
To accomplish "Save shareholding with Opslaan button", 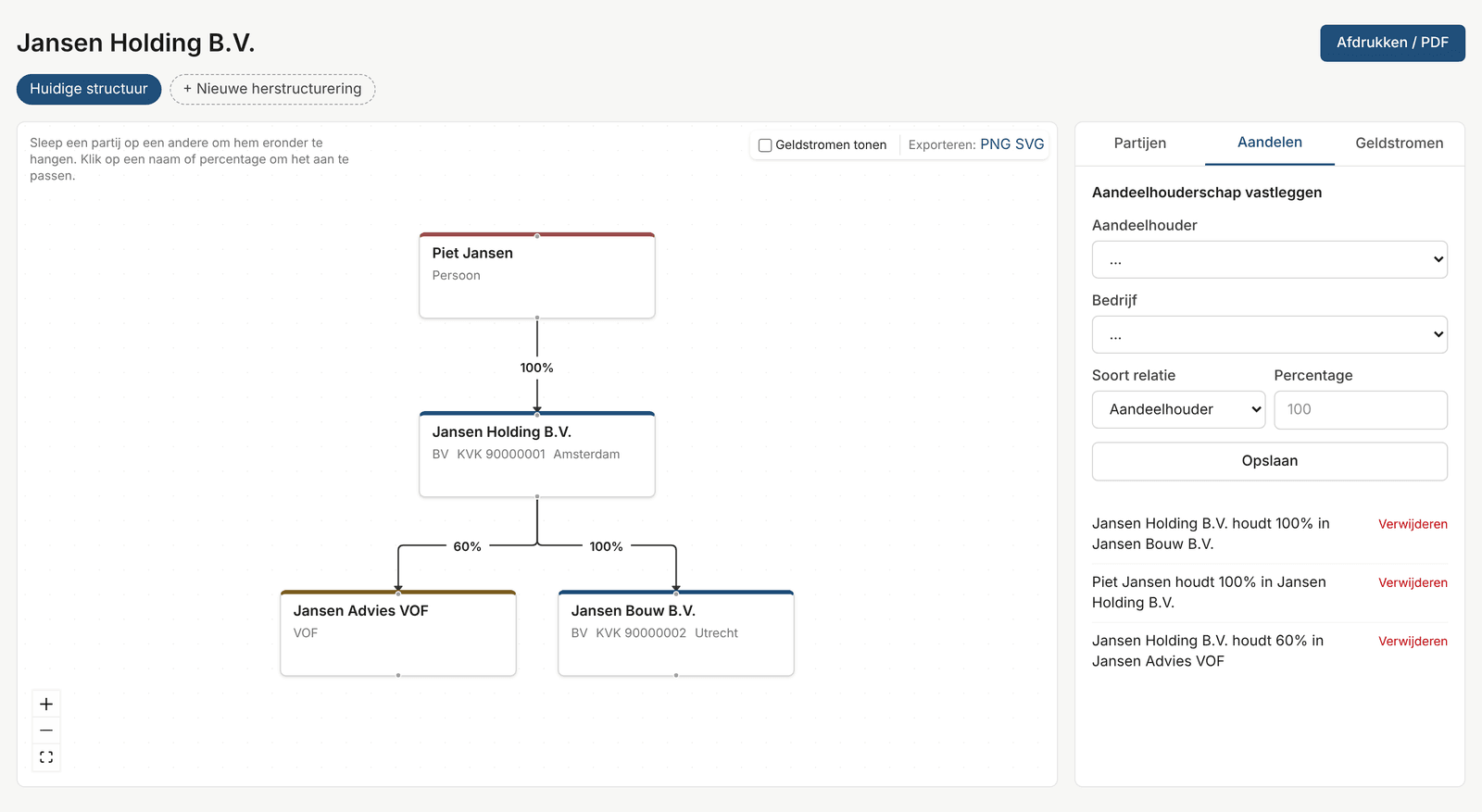I will click(x=1269, y=461).
